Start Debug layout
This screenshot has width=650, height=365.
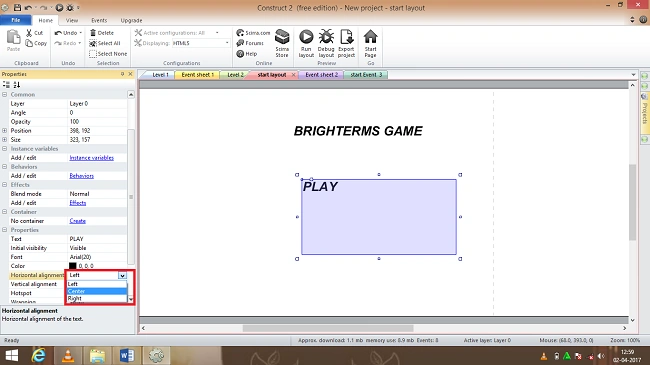326,43
